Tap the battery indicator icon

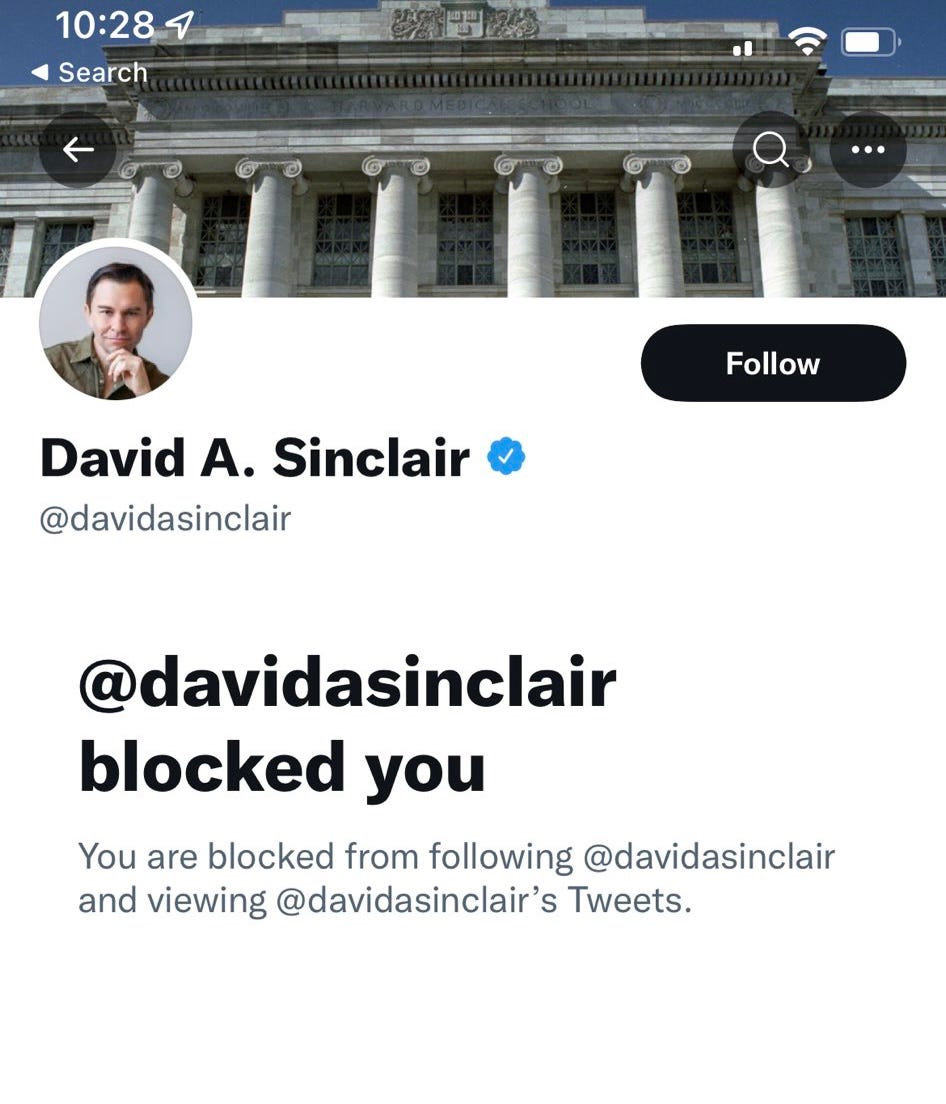point(871,42)
